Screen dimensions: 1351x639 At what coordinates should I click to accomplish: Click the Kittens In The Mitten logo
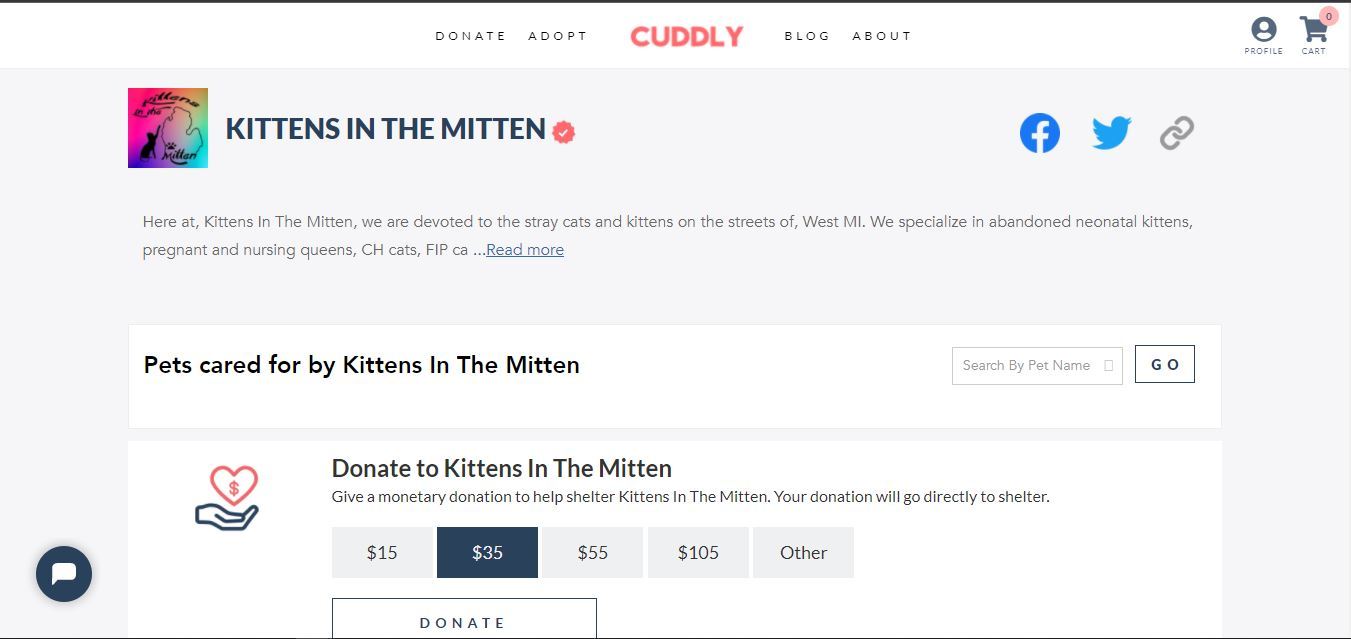coord(168,128)
